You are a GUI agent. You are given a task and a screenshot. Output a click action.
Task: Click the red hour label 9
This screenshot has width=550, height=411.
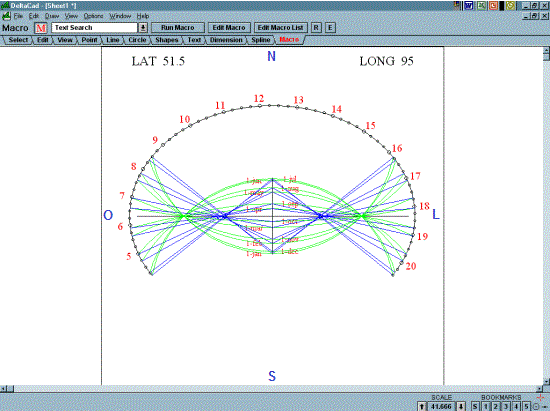(155, 140)
